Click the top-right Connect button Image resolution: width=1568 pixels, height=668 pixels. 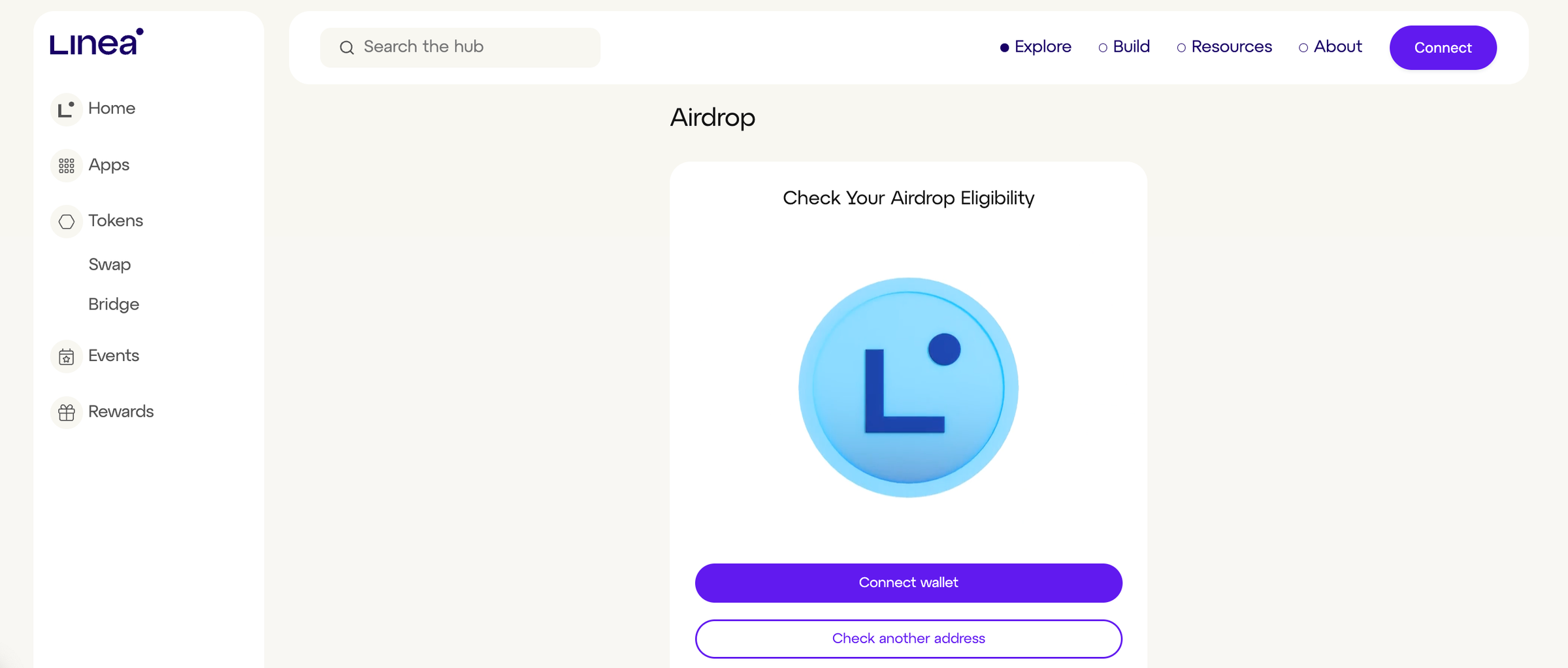point(1443,48)
